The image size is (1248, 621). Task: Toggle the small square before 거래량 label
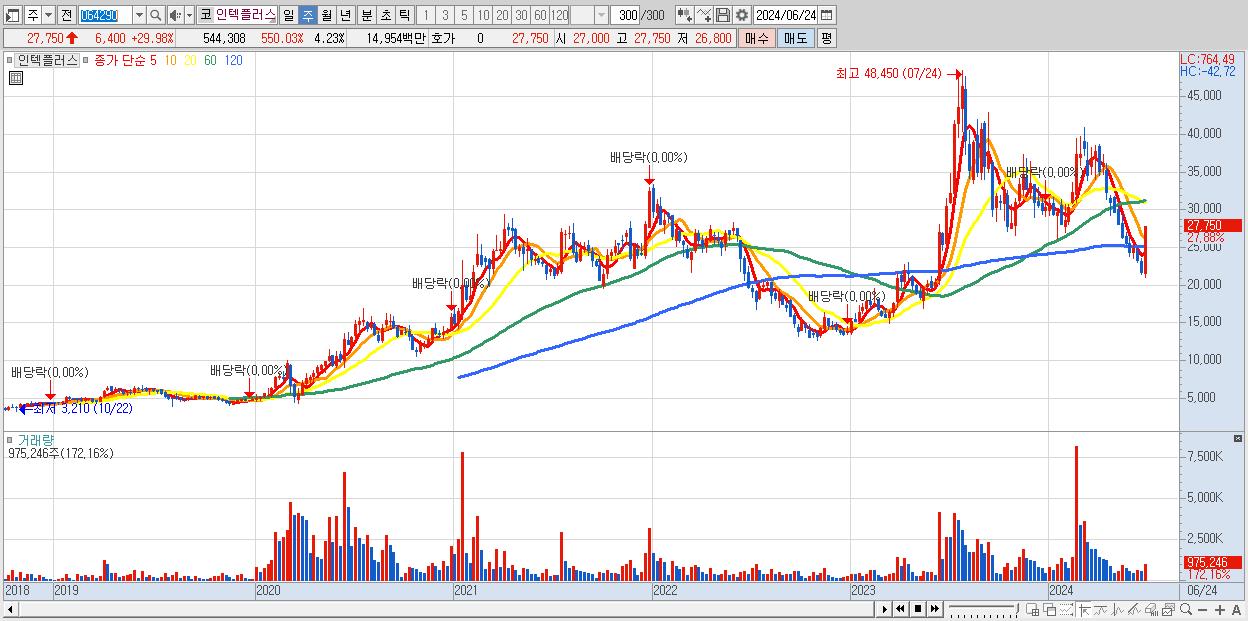pos(10,440)
